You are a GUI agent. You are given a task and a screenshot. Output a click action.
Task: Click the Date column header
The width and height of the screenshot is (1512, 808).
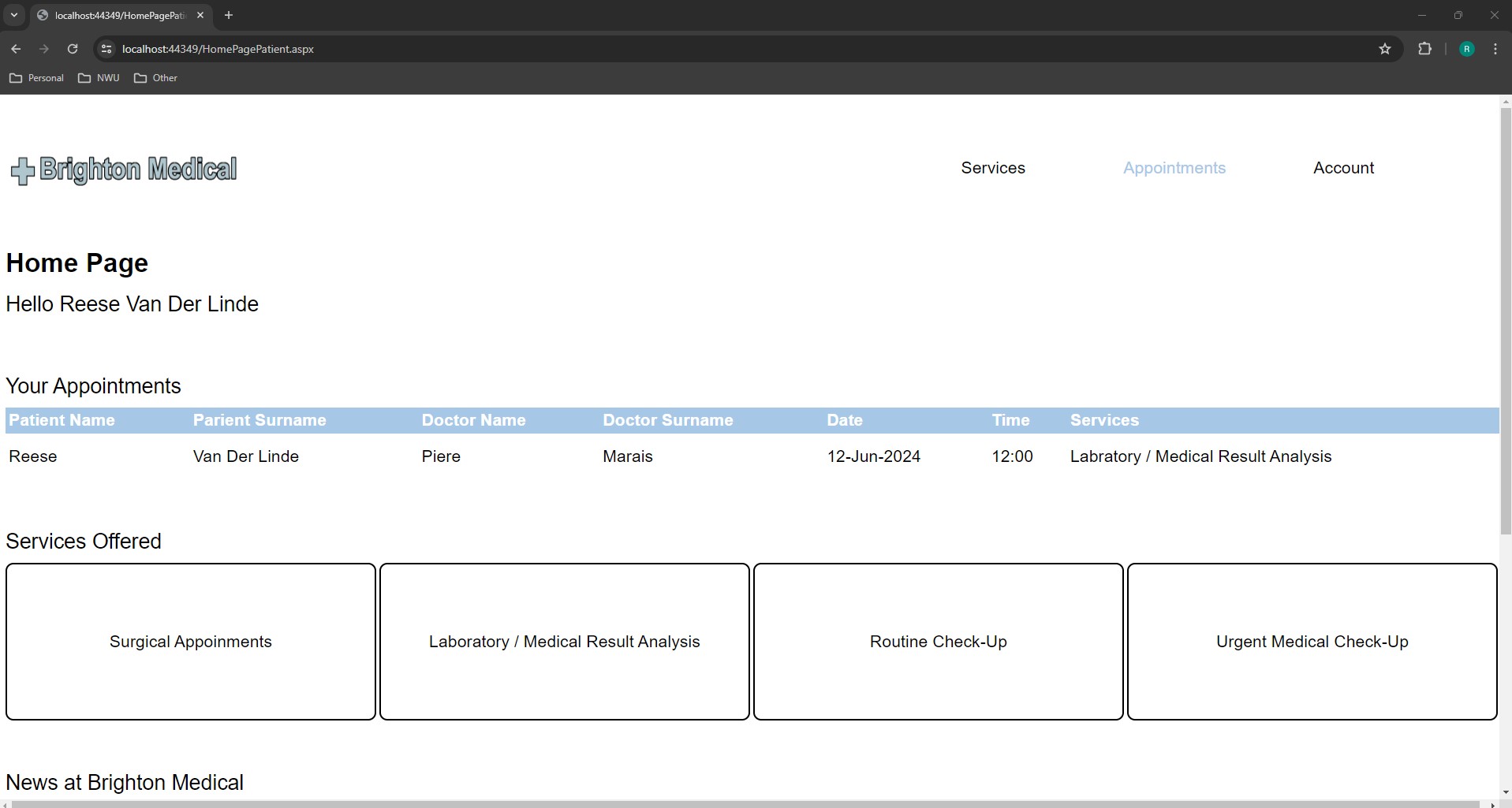[845, 420]
